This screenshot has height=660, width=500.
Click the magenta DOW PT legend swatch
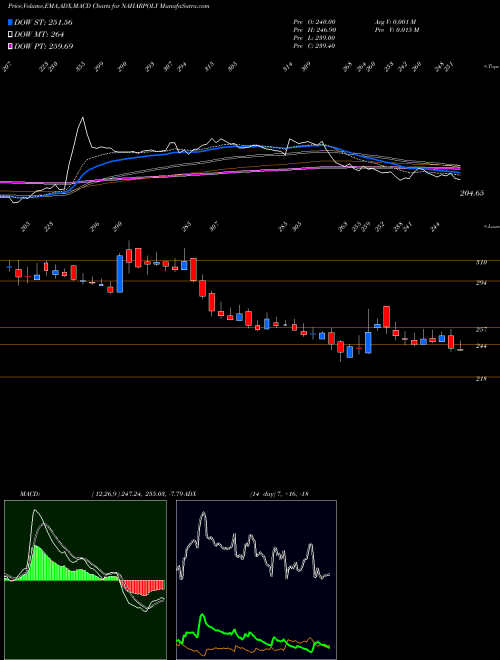[x=11, y=46]
